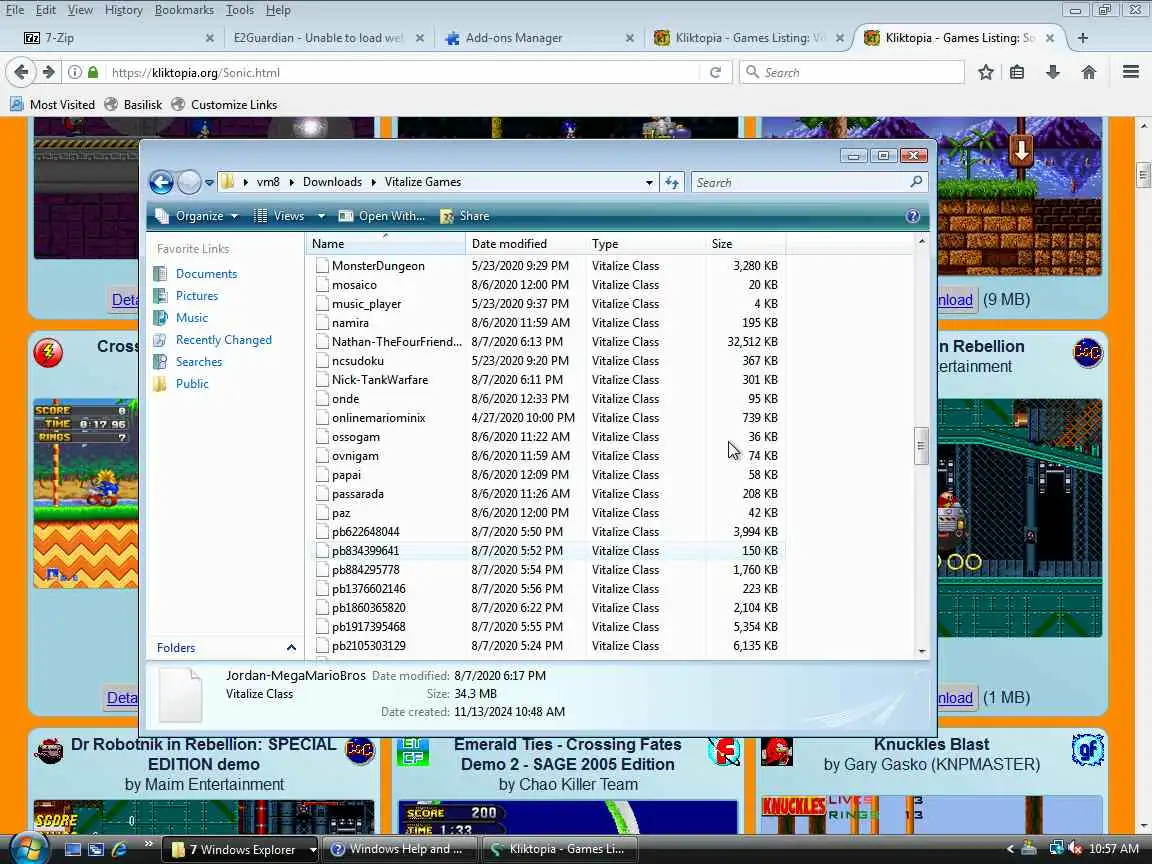Image resolution: width=1152 pixels, height=864 pixels.
Task: Click the Open With... toolbar button
Action: point(382,216)
